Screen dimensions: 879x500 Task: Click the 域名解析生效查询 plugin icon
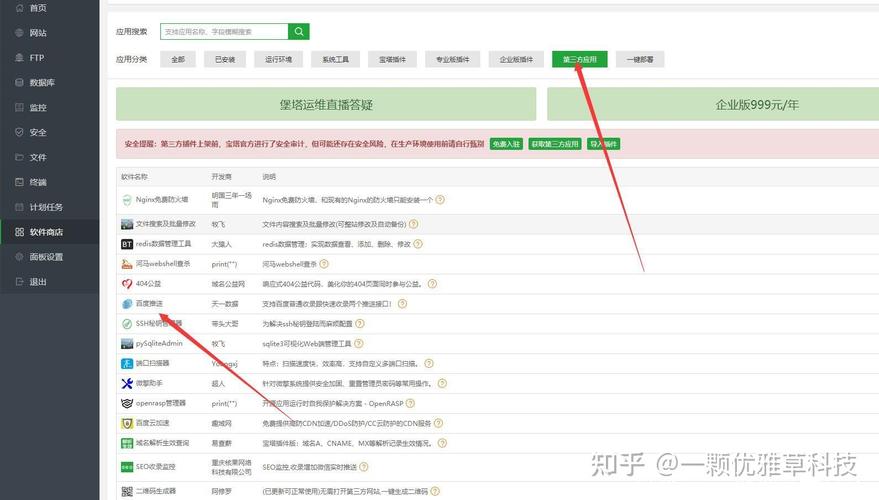point(127,443)
